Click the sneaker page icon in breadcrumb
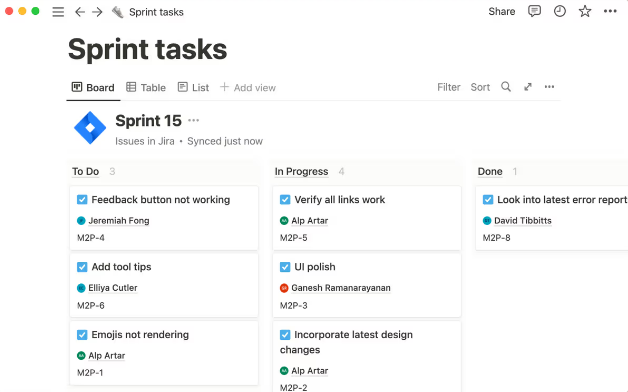Screen dimensions: 628x392 point(117,12)
